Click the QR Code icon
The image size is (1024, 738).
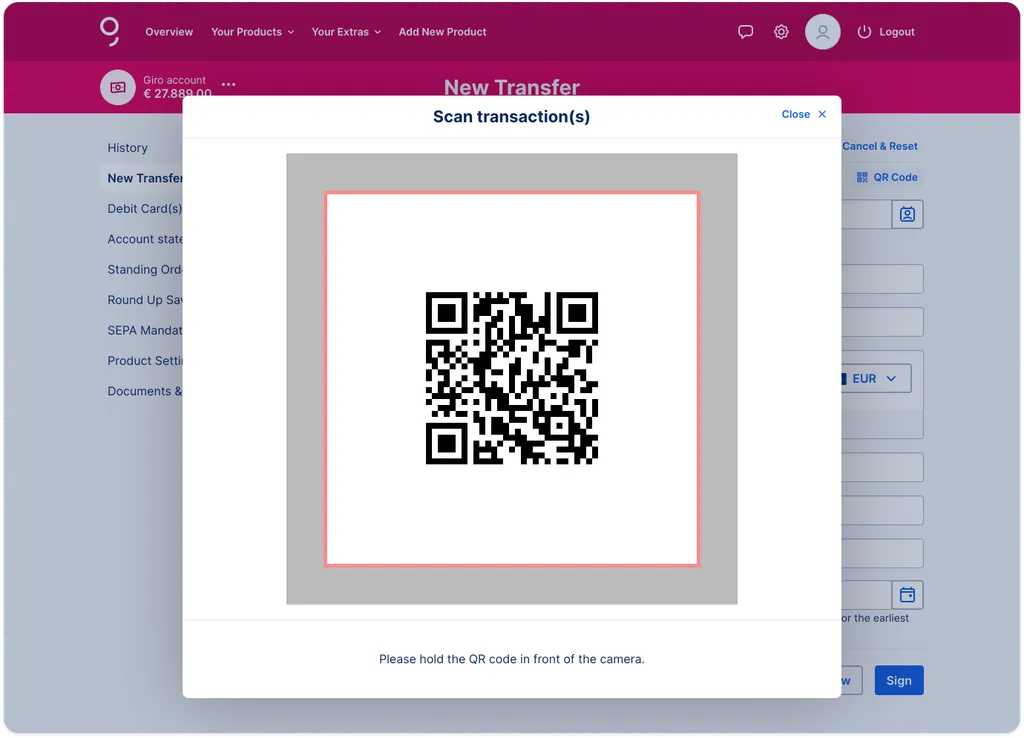[862, 177]
